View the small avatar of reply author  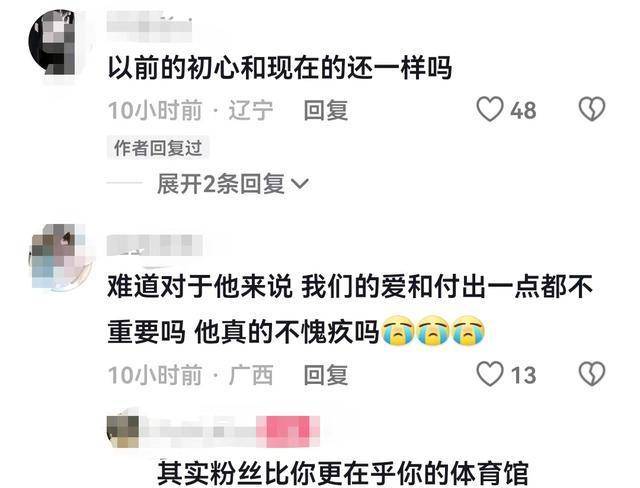coord(123,431)
